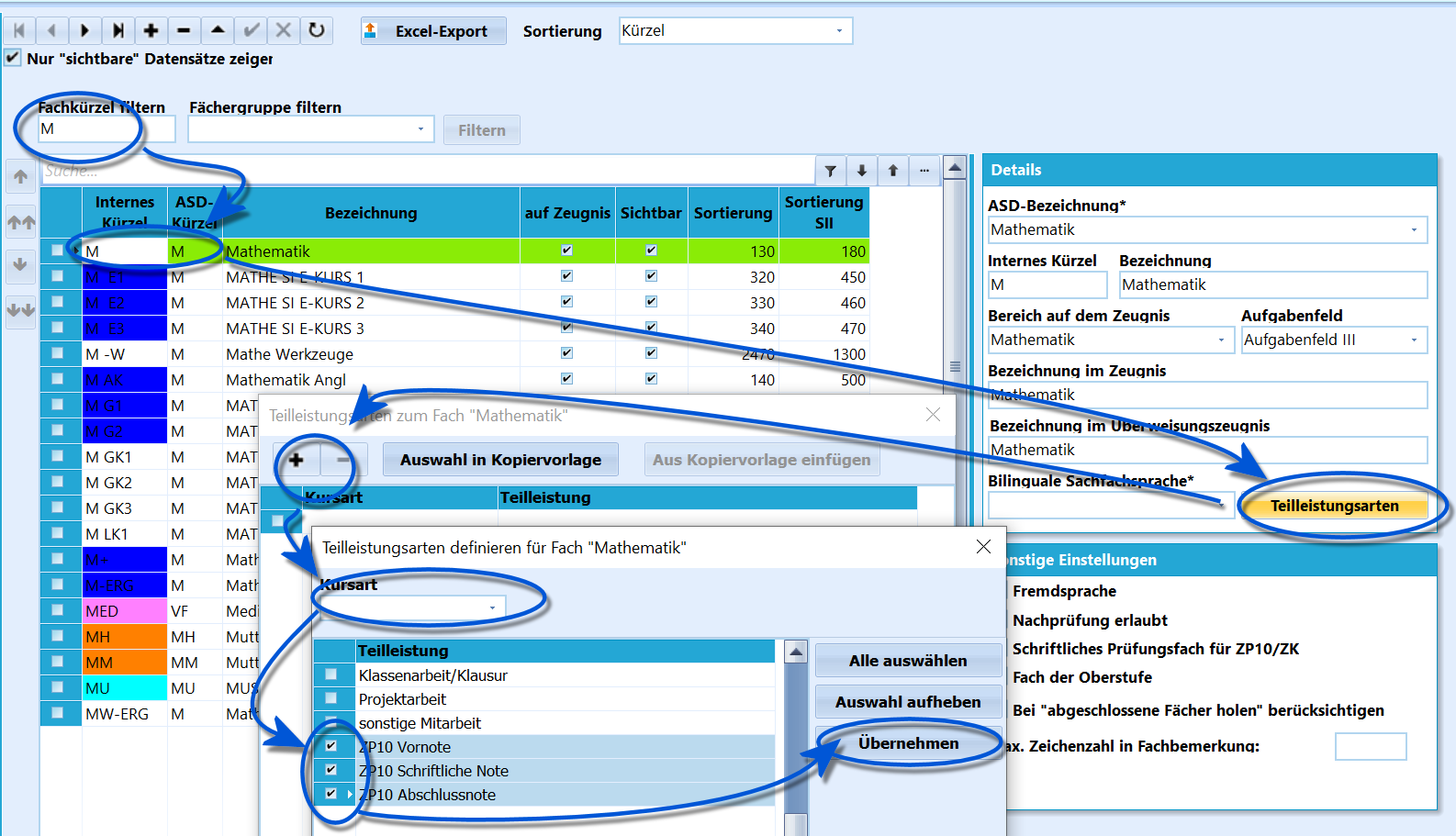Open the Sortierung Kürzel dropdown
1456x836 pixels.
pyautogui.click(x=735, y=30)
